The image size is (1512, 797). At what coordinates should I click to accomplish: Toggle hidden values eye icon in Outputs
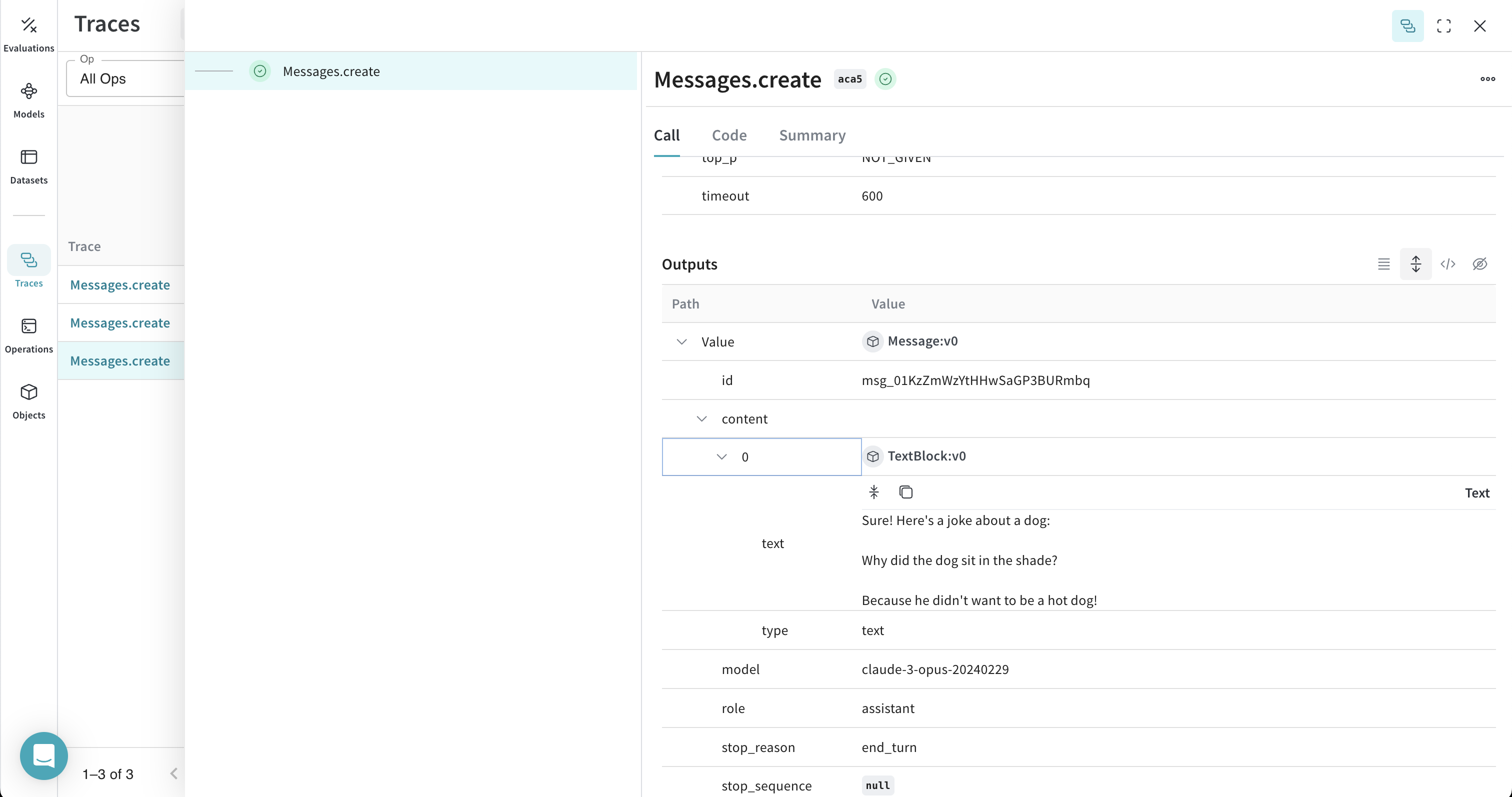(1479, 264)
